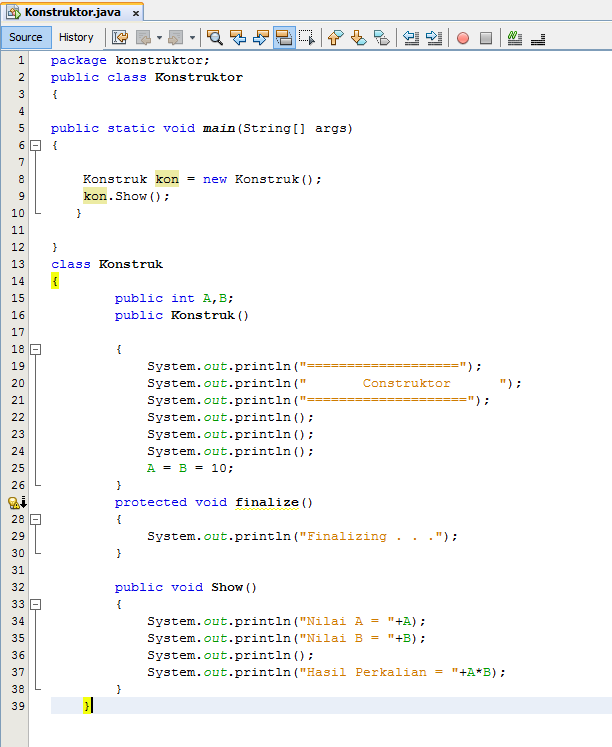Click line number 39 in gutter
The width and height of the screenshot is (612, 747).
click(18, 706)
